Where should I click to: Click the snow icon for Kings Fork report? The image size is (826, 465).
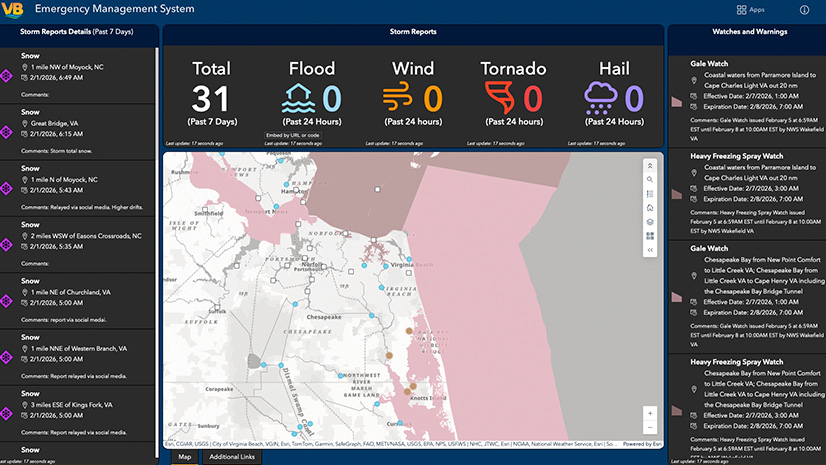6,413
